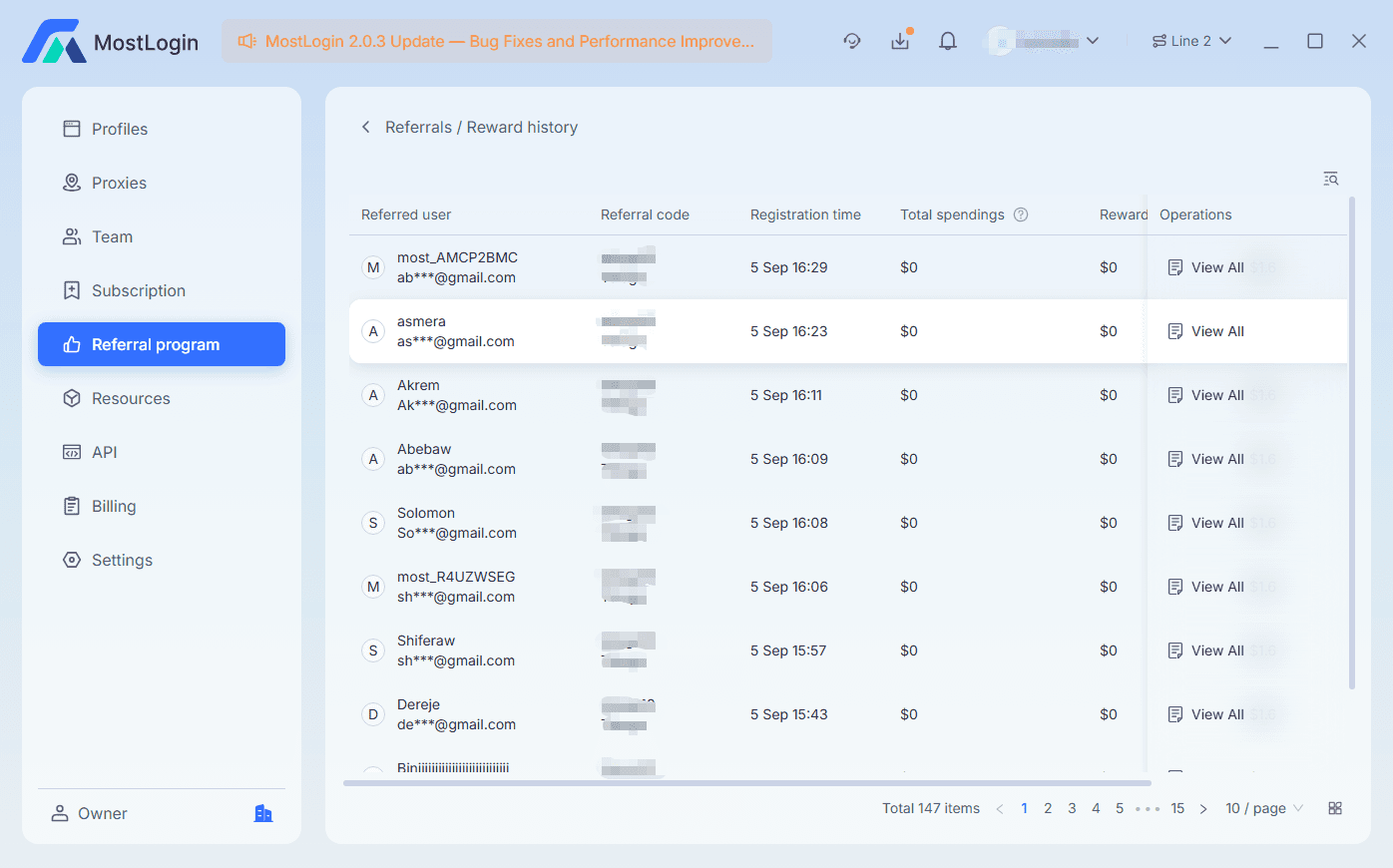Click the building icon next to Owner

point(263,813)
